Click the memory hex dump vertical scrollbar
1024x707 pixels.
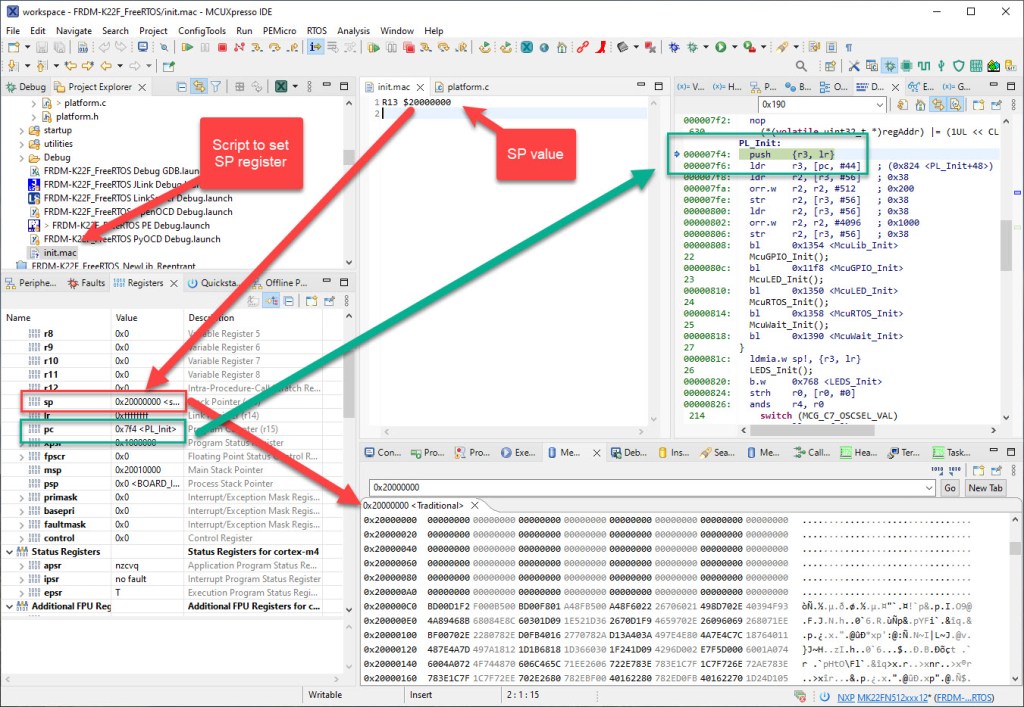(1015, 600)
